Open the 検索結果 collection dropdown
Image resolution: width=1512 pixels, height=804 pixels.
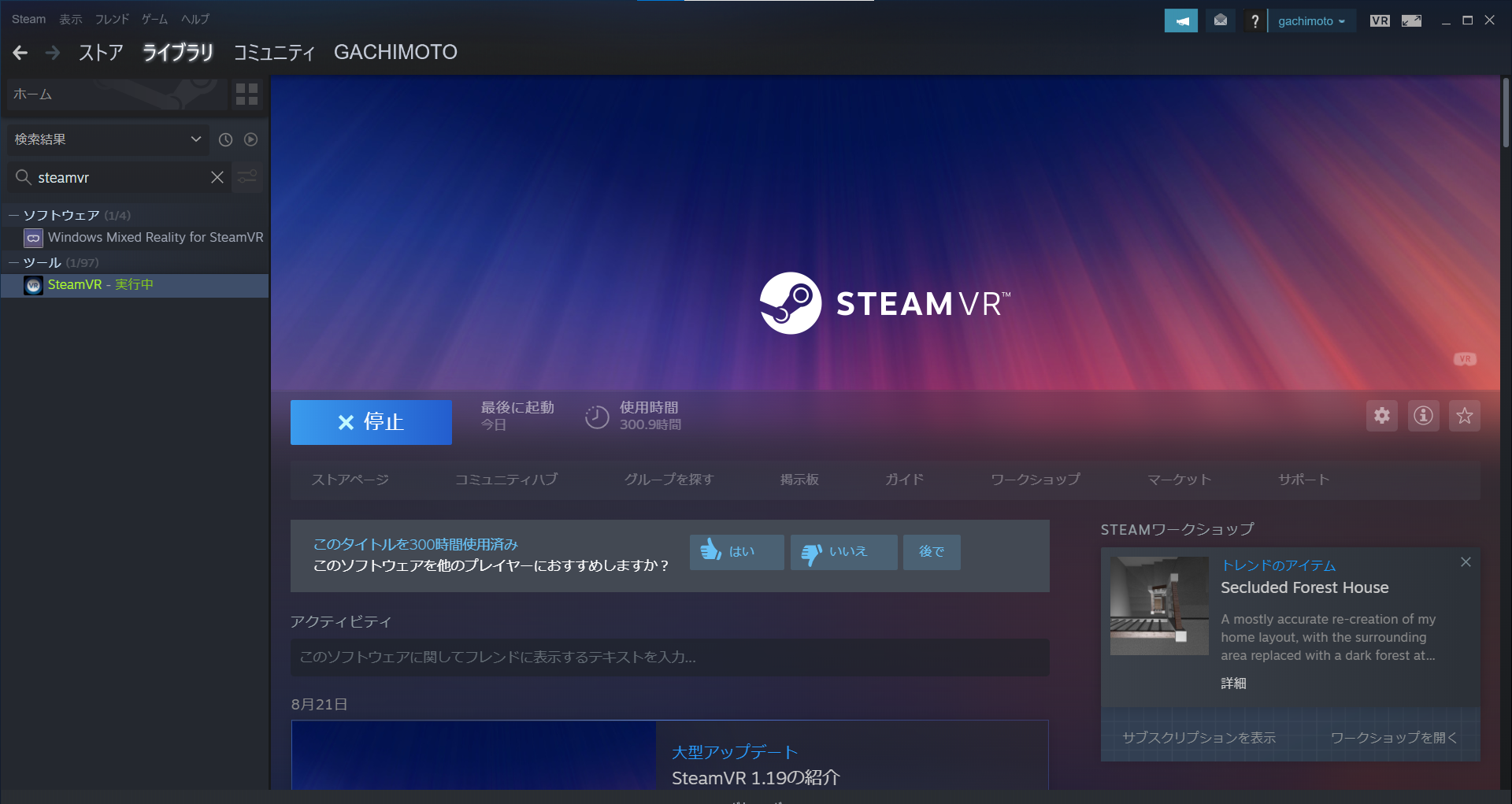tap(108, 139)
